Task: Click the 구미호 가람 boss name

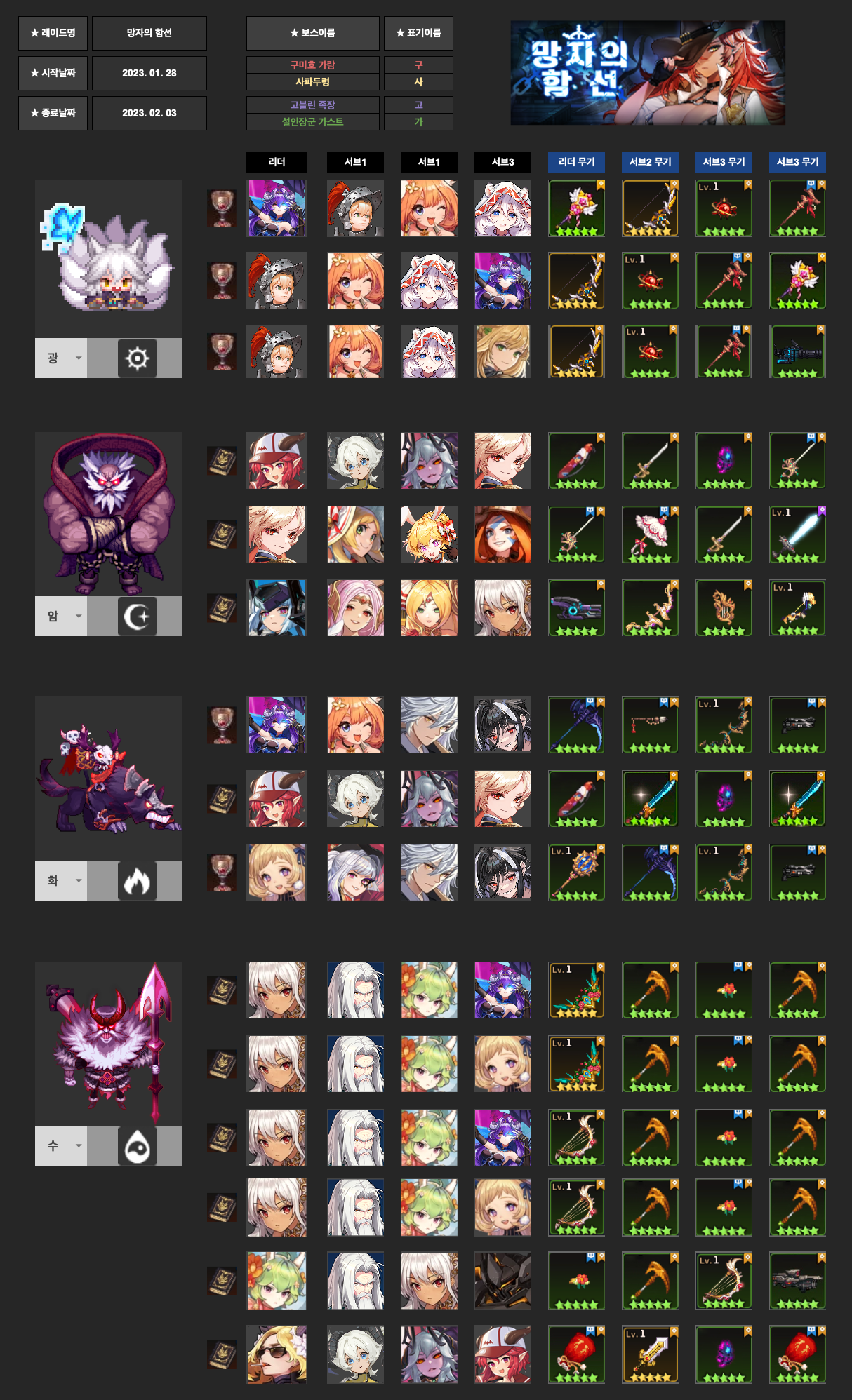Action: (x=312, y=65)
